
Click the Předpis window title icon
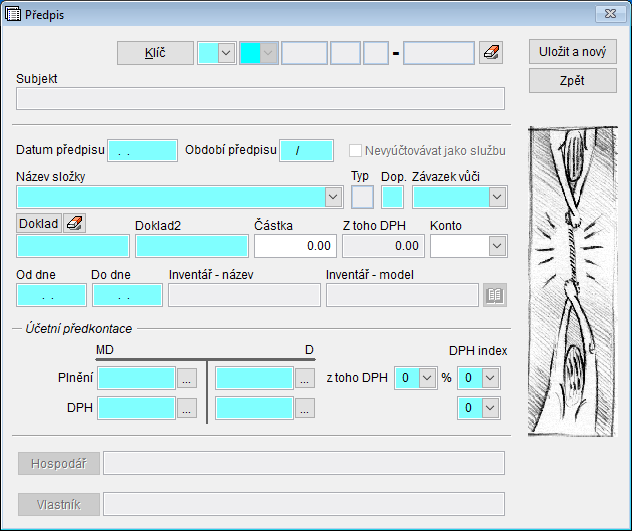[x=13, y=12]
